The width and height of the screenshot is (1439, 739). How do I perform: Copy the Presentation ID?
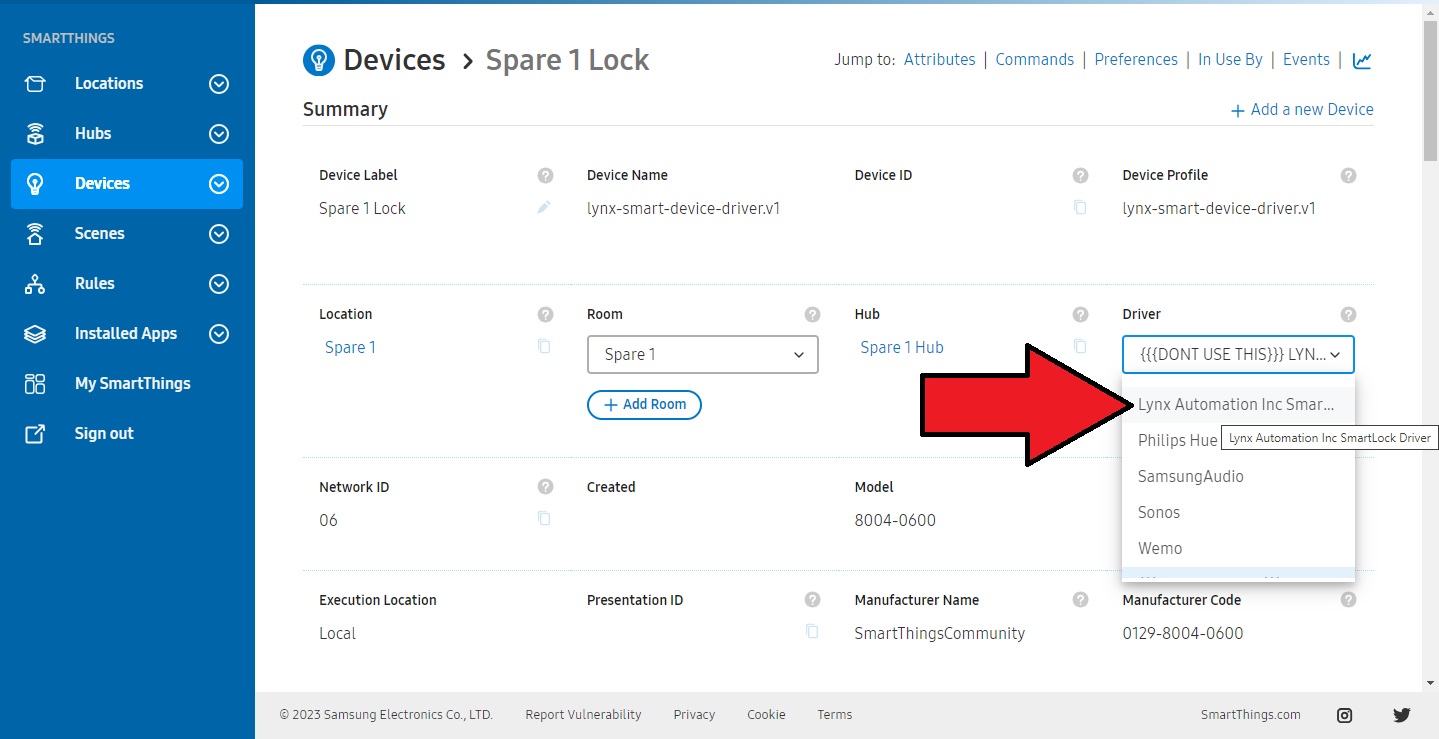point(812,632)
